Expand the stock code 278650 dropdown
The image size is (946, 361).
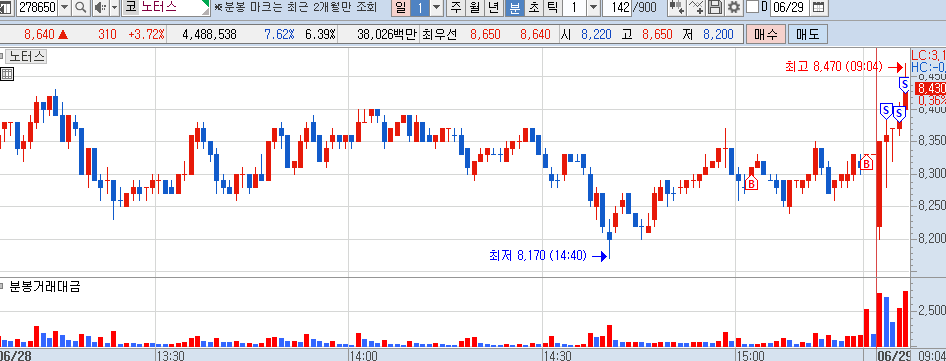65,8
